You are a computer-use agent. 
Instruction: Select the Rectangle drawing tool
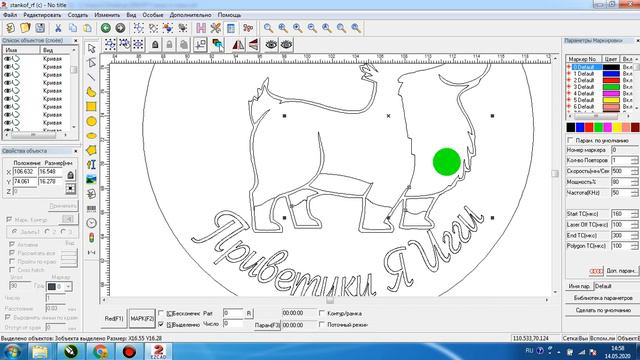[x=91, y=107]
